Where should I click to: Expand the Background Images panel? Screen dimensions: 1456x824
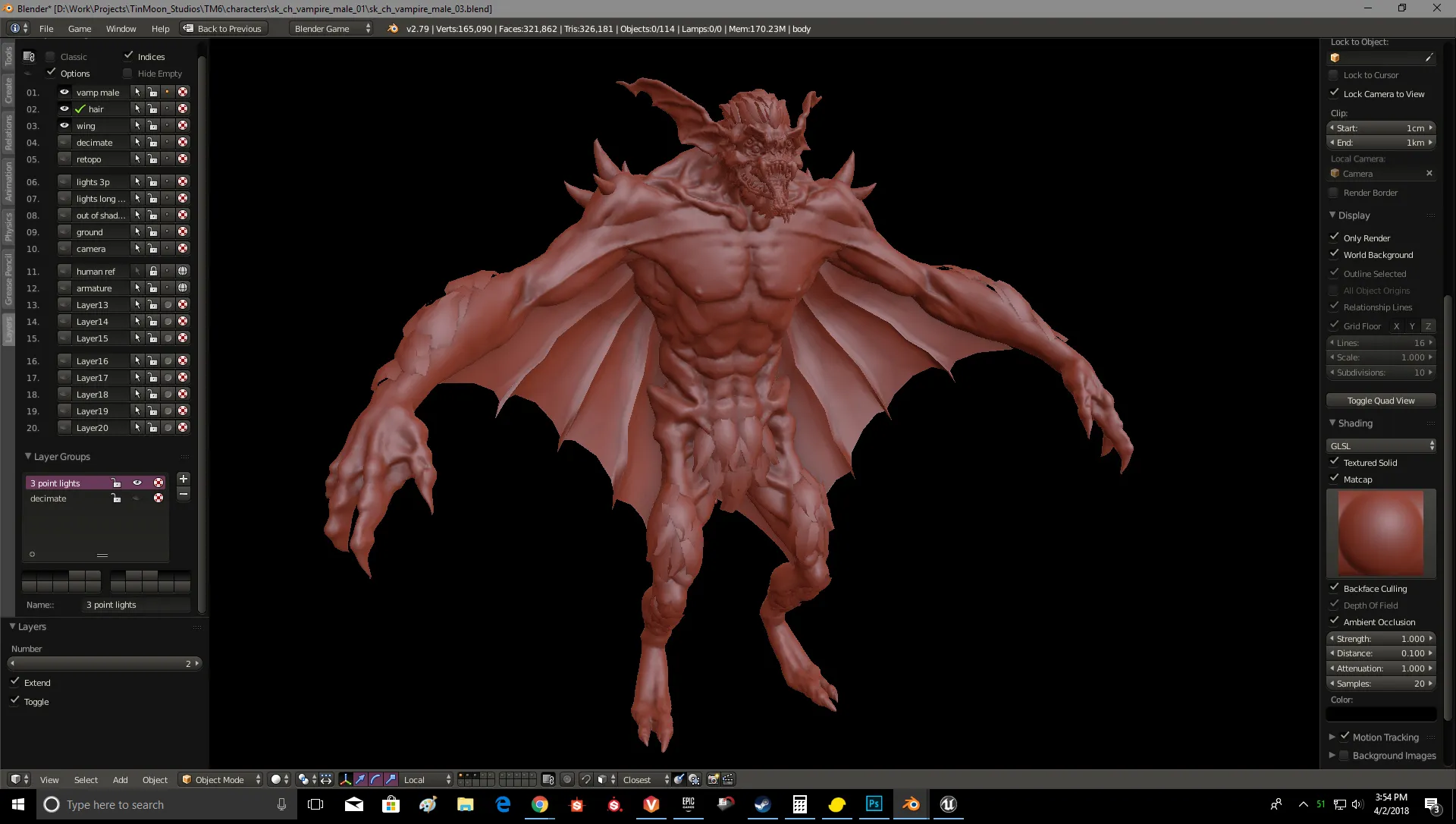(x=1332, y=755)
